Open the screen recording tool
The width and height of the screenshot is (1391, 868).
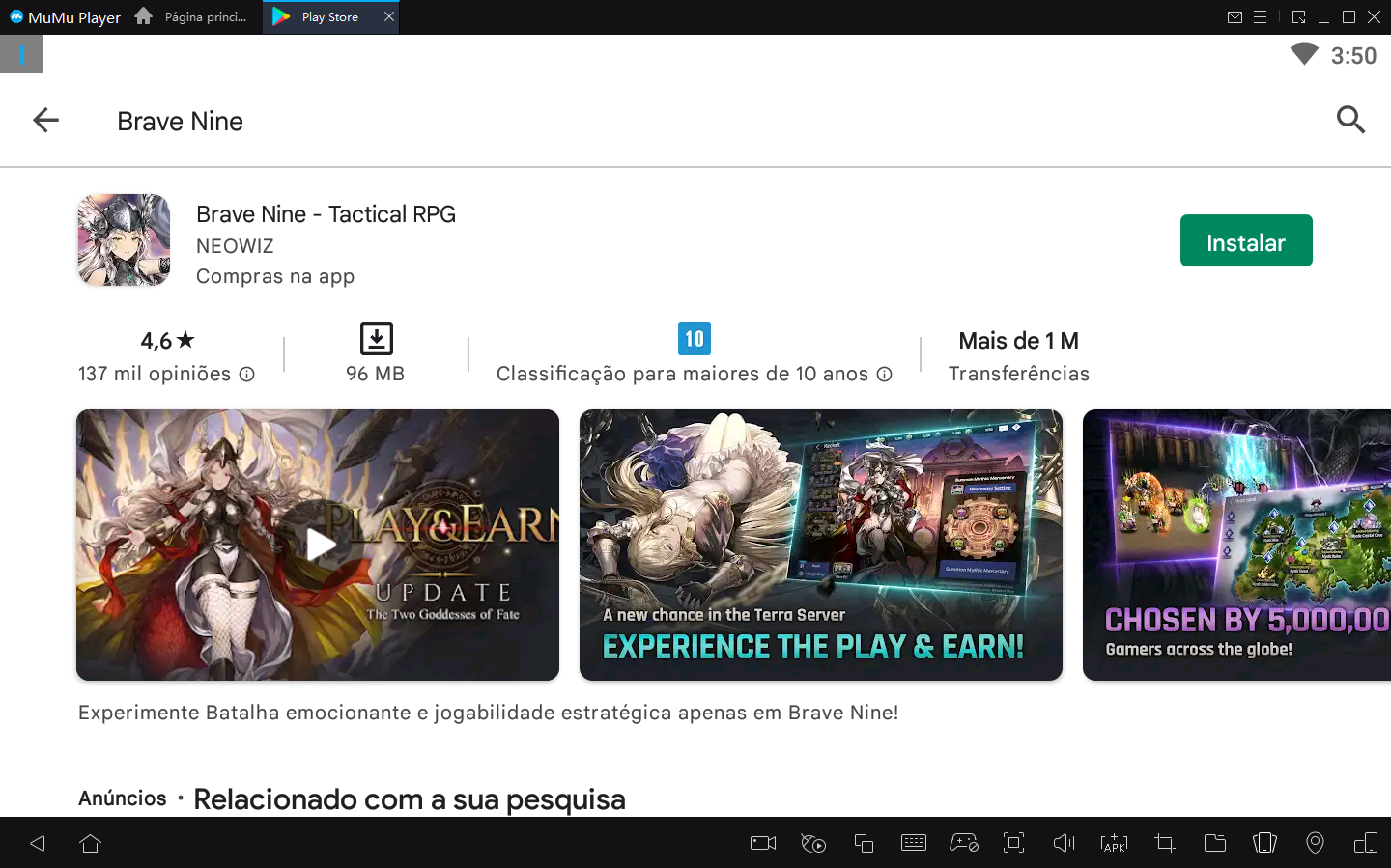pyautogui.click(x=761, y=843)
